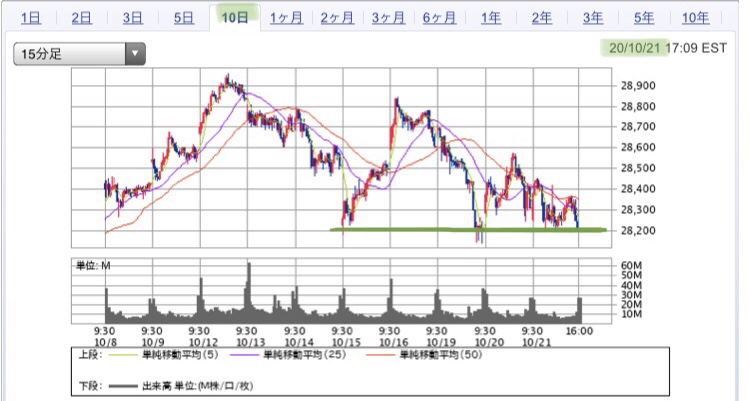Click the 28,900 price axis label
This screenshot has height=401, width=749.
(638, 86)
